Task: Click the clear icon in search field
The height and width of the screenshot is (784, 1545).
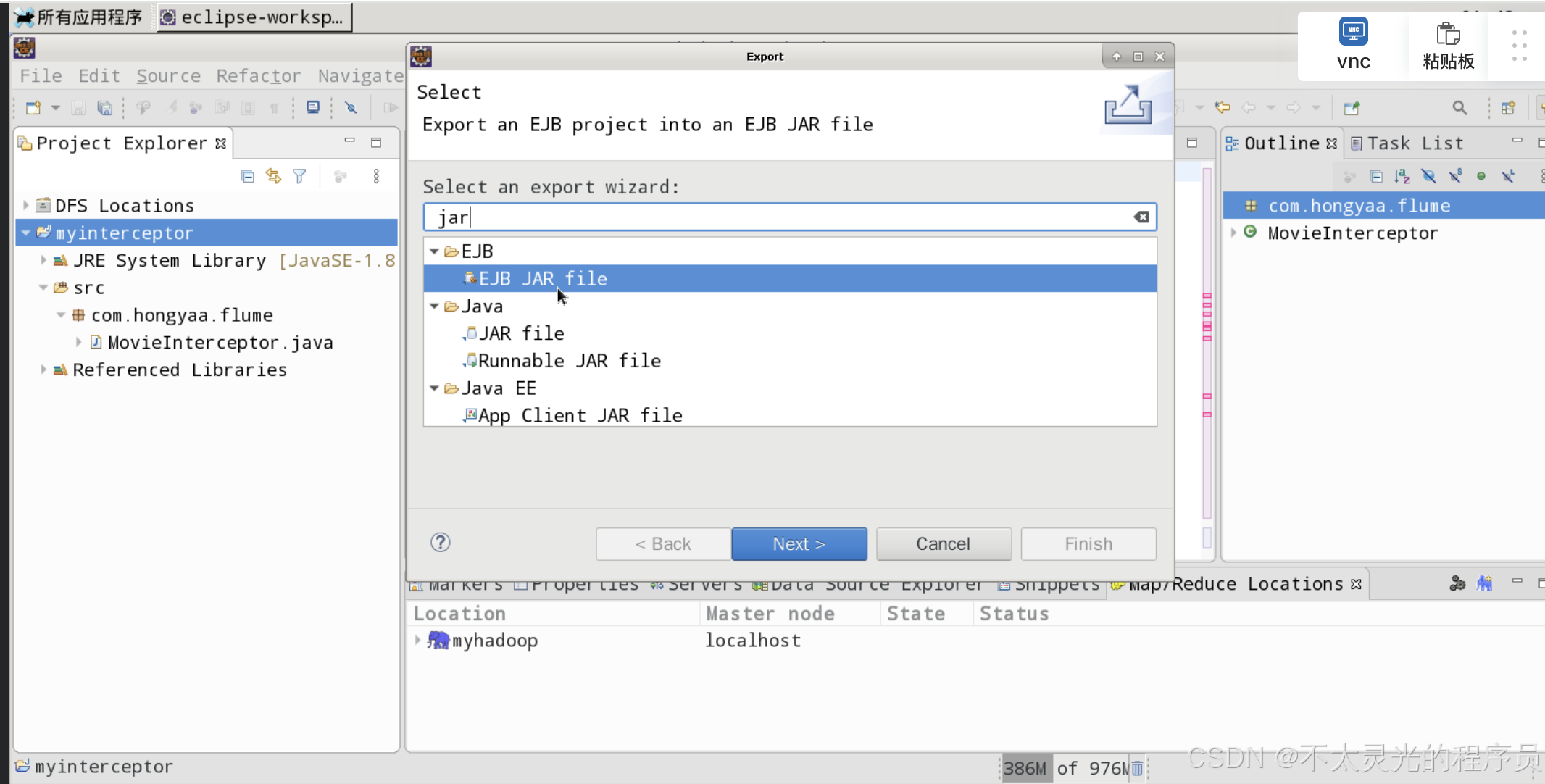Action: (1141, 217)
